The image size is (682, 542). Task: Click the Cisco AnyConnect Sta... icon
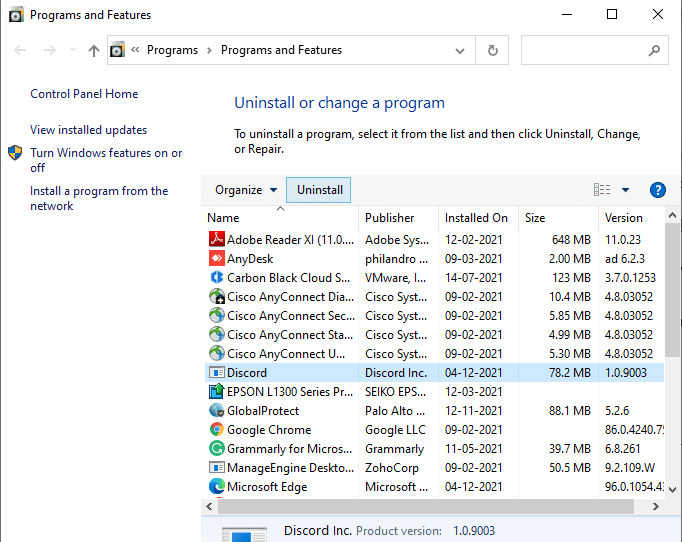coord(217,335)
